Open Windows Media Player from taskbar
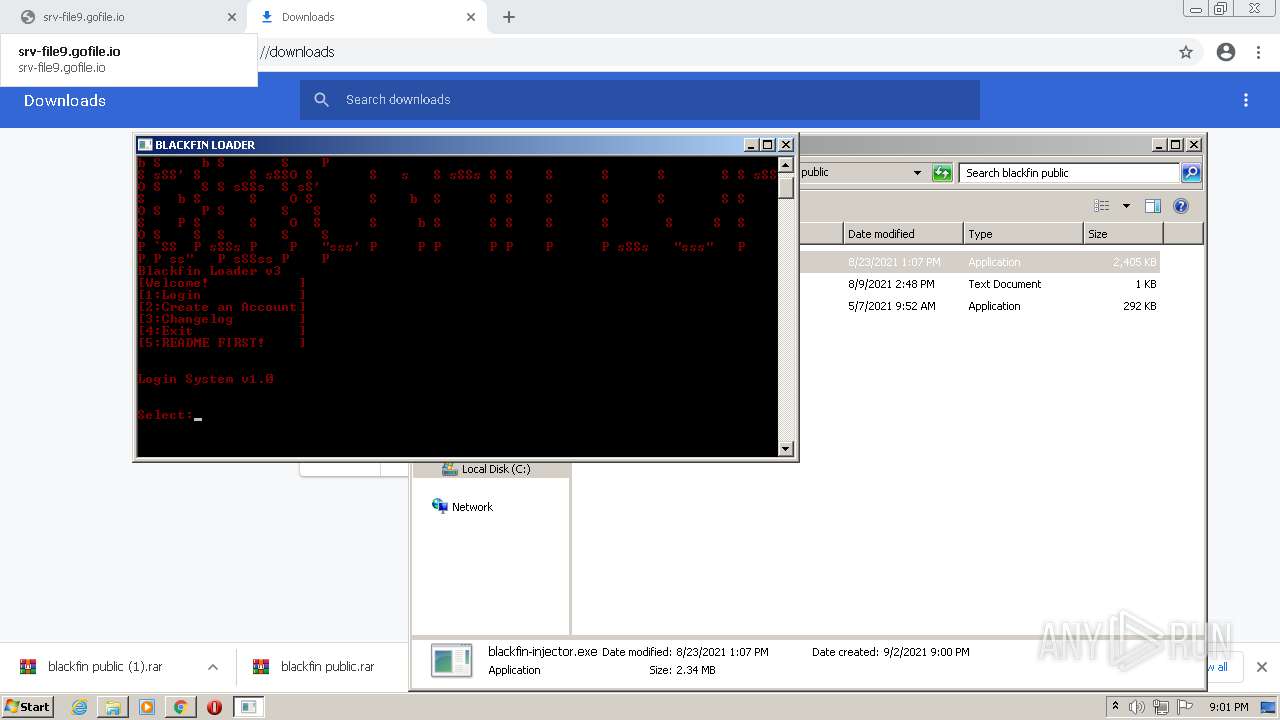Screen dimensions: 1280x720 pos(147,707)
